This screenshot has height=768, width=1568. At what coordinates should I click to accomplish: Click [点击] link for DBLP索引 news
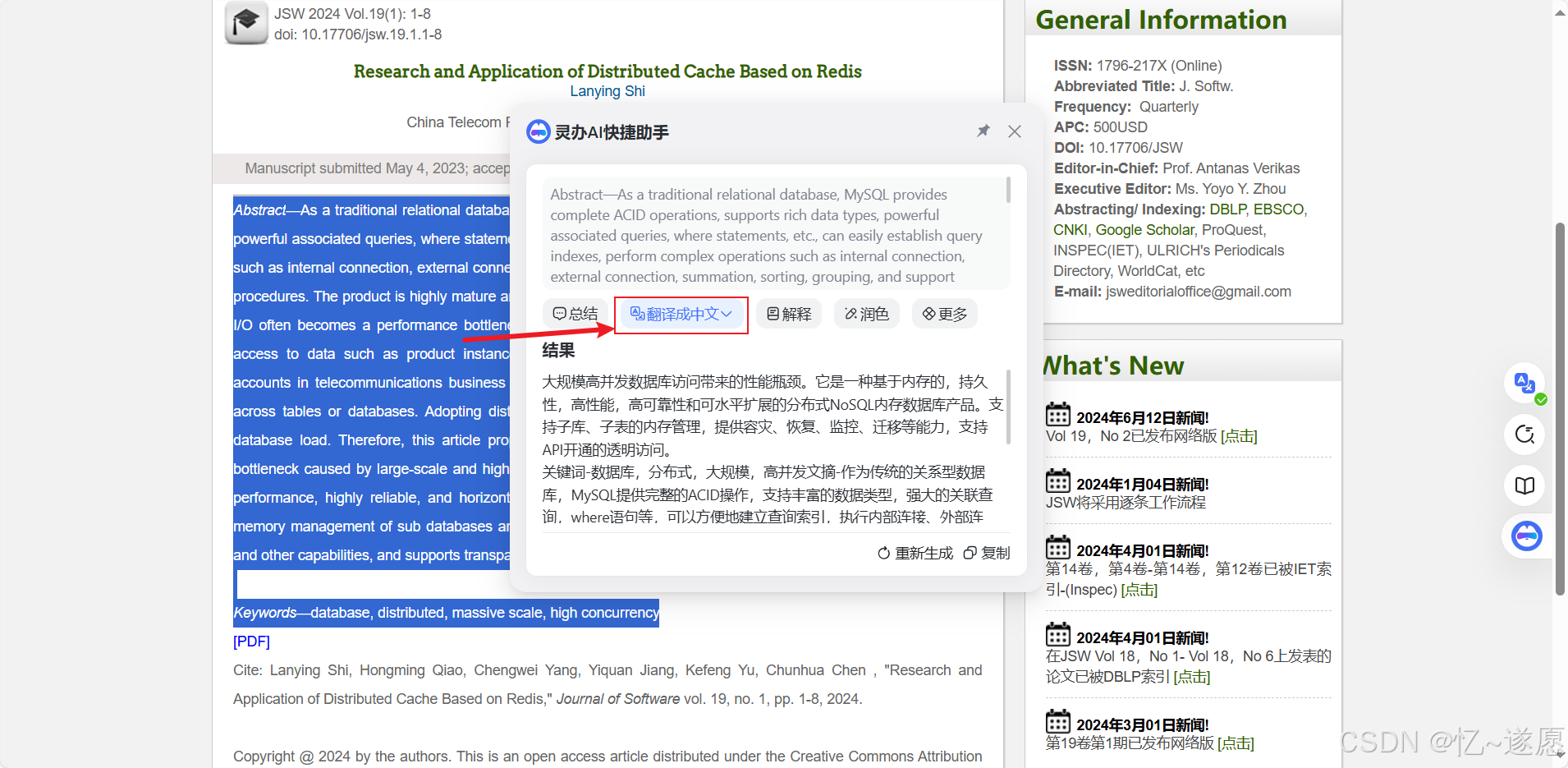pyautogui.click(x=1192, y=677)
